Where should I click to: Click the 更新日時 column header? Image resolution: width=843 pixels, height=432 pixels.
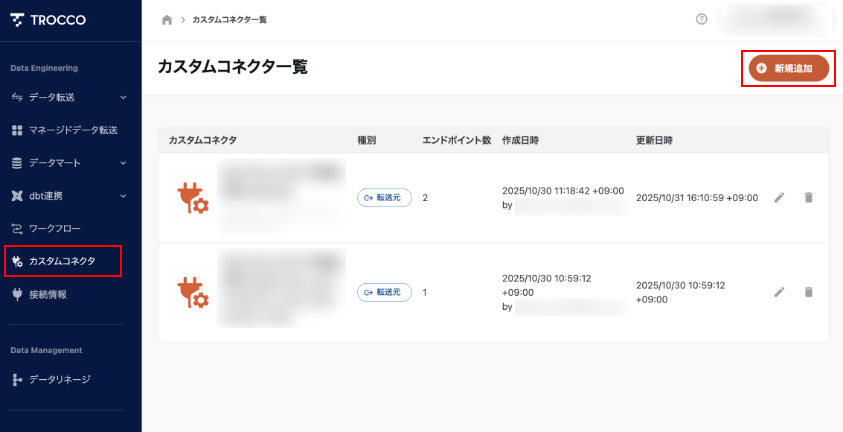click(x=654, y=140)
